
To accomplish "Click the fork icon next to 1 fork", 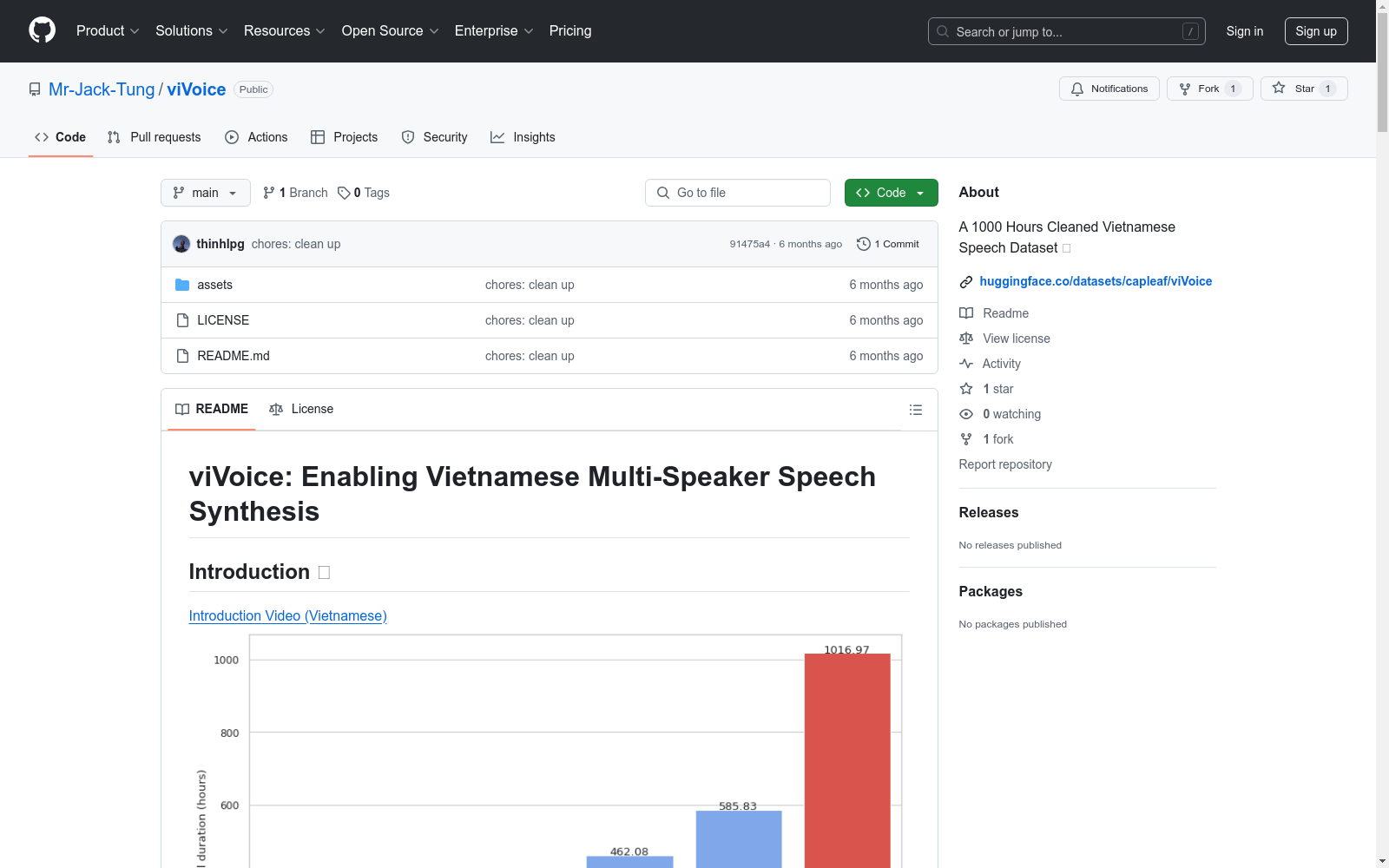I will (x=966, y=439).
